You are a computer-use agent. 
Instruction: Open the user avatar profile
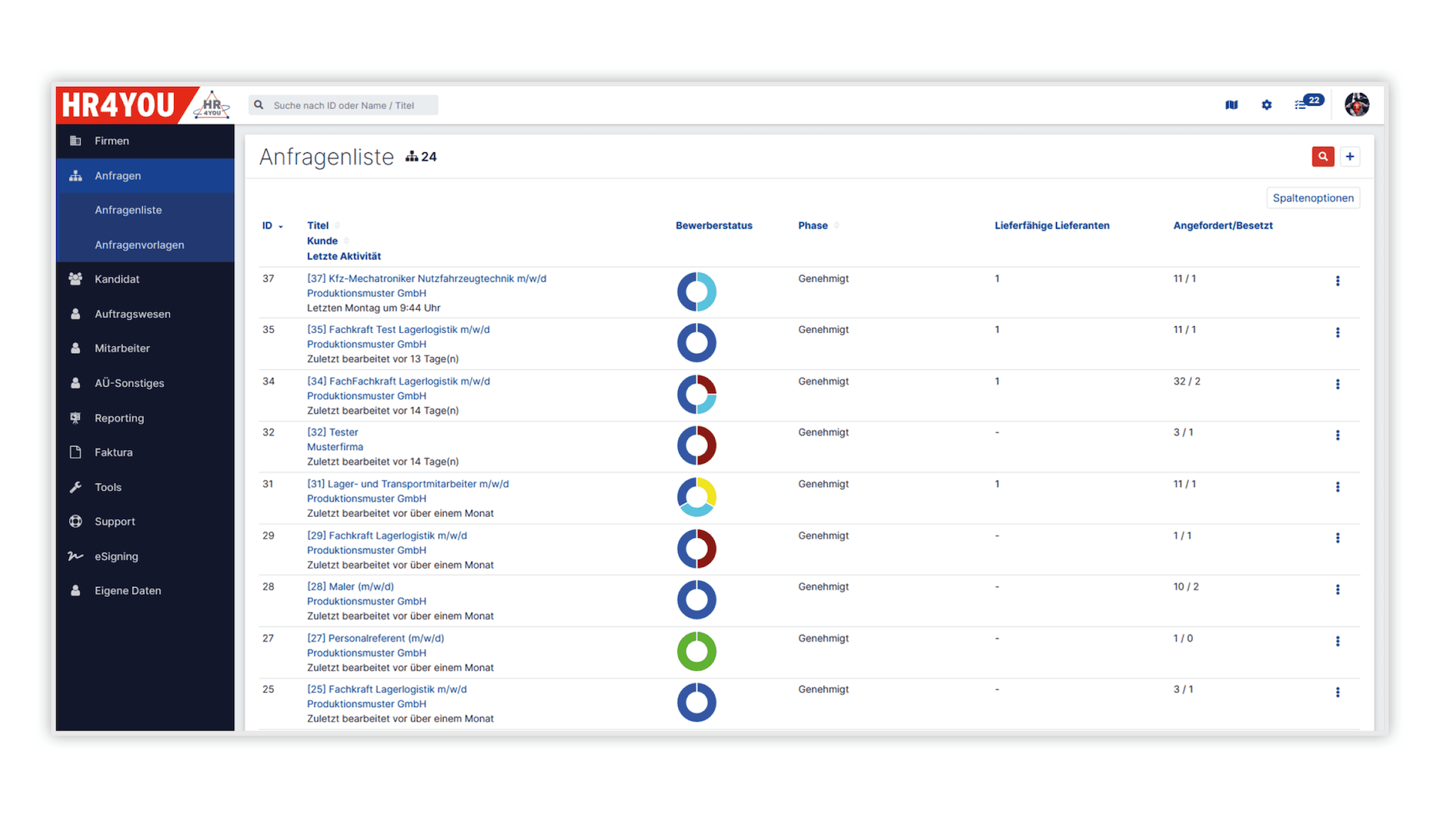tap(1357, 105)
